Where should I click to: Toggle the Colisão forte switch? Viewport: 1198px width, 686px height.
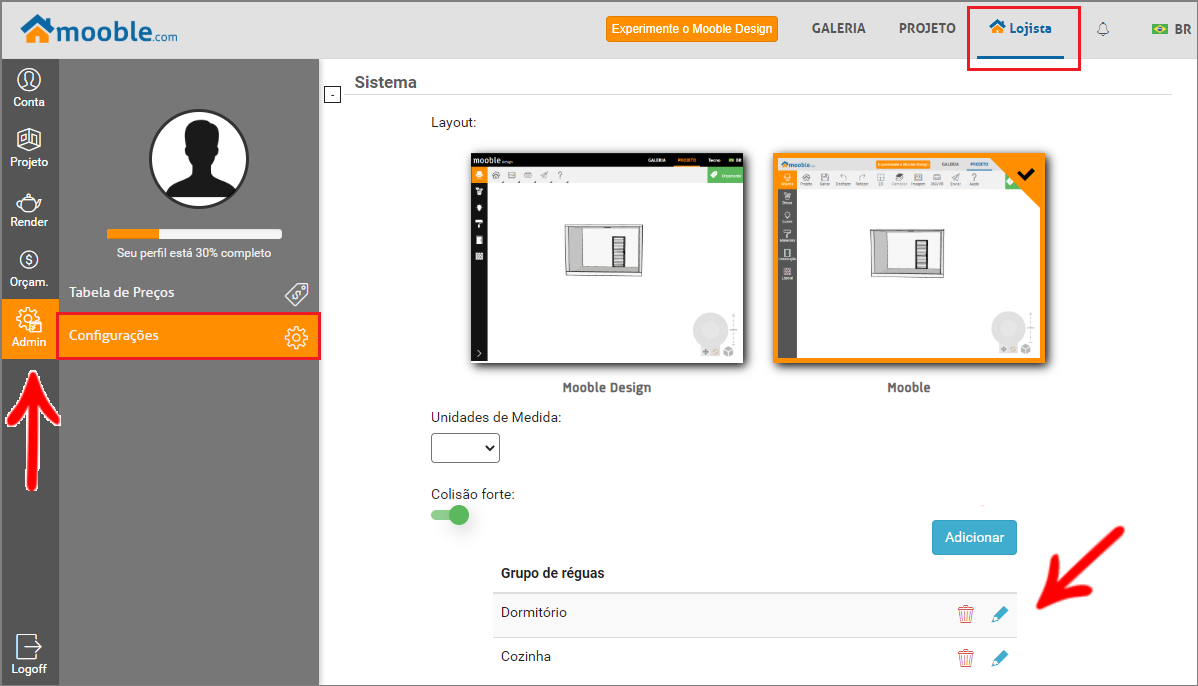click(450, 515)
